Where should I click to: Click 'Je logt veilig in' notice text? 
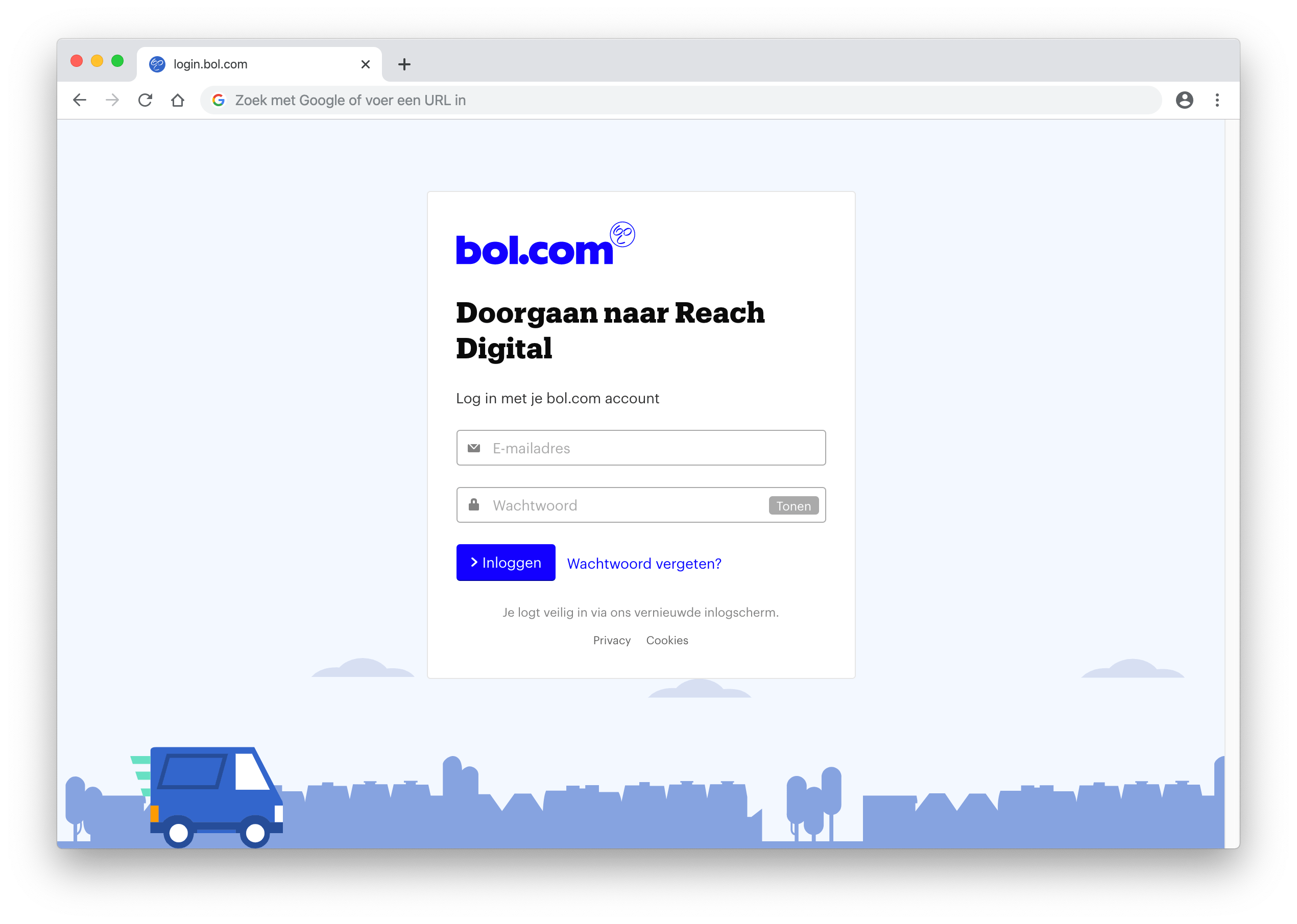[x=640, y=612]
